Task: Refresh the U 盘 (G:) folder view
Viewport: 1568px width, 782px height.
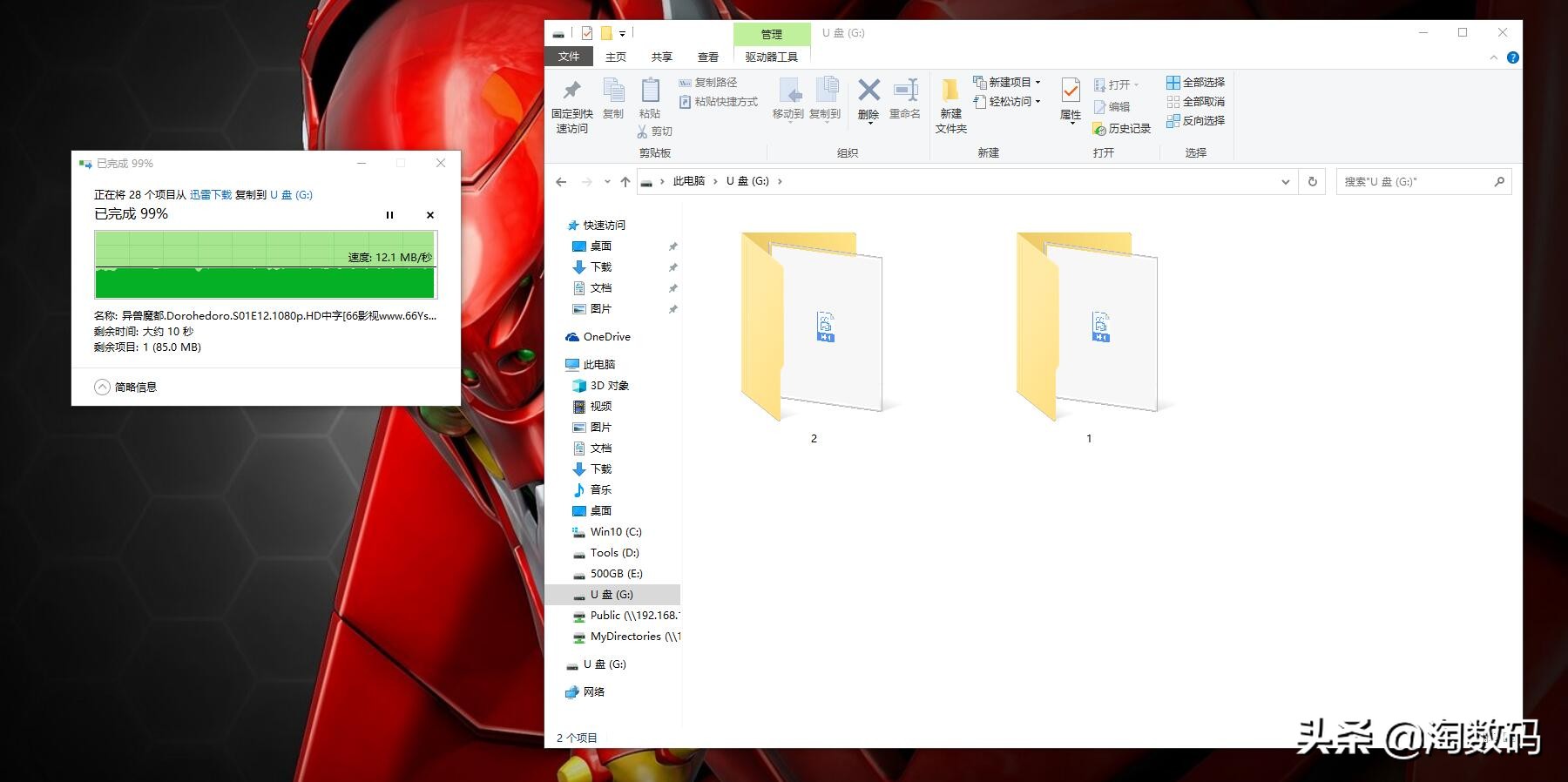Action: pyautogui.click(x=1312, y=181)
